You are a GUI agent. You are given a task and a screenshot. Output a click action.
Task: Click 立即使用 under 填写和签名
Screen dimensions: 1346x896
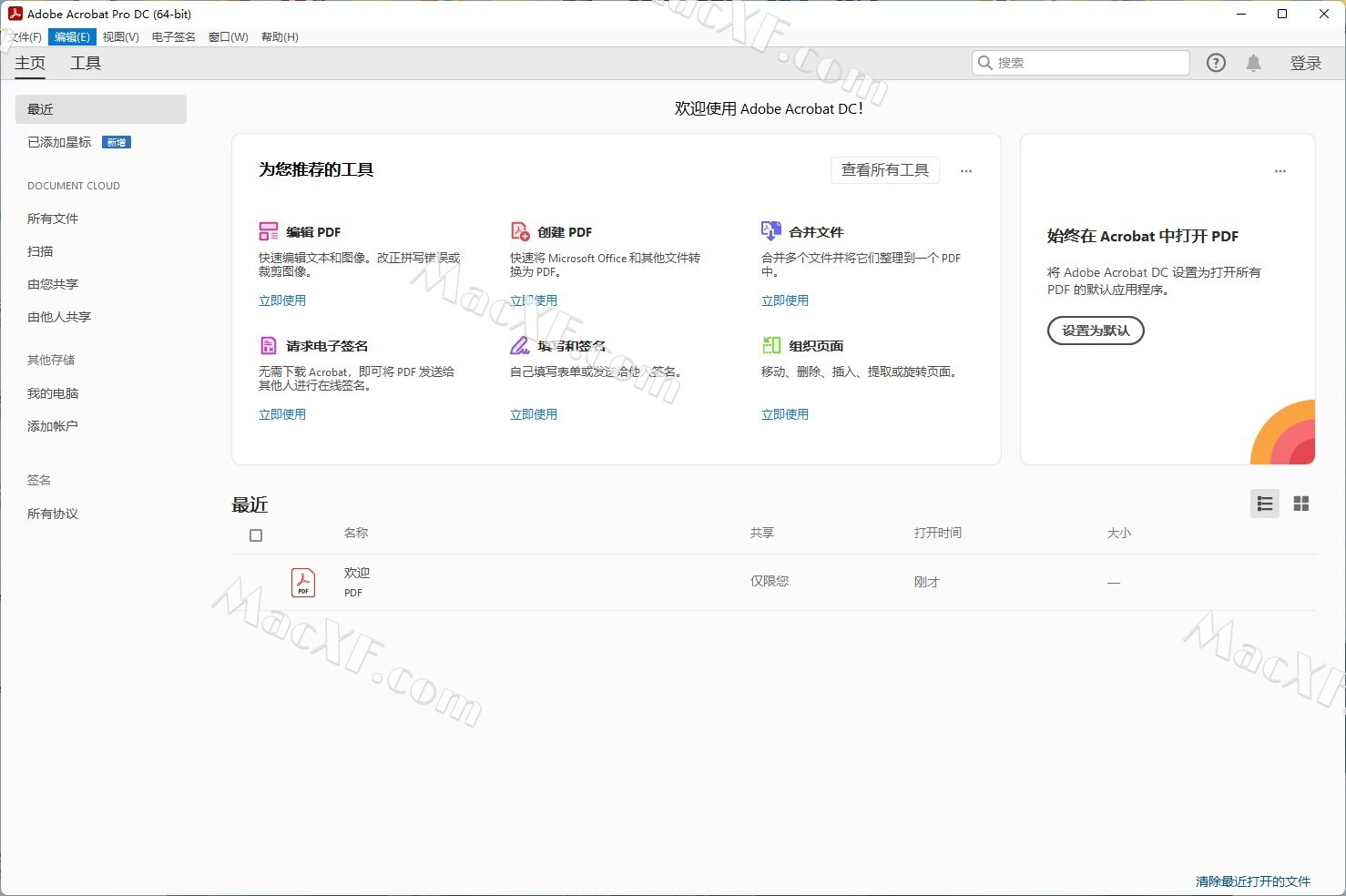click(534, 414)
